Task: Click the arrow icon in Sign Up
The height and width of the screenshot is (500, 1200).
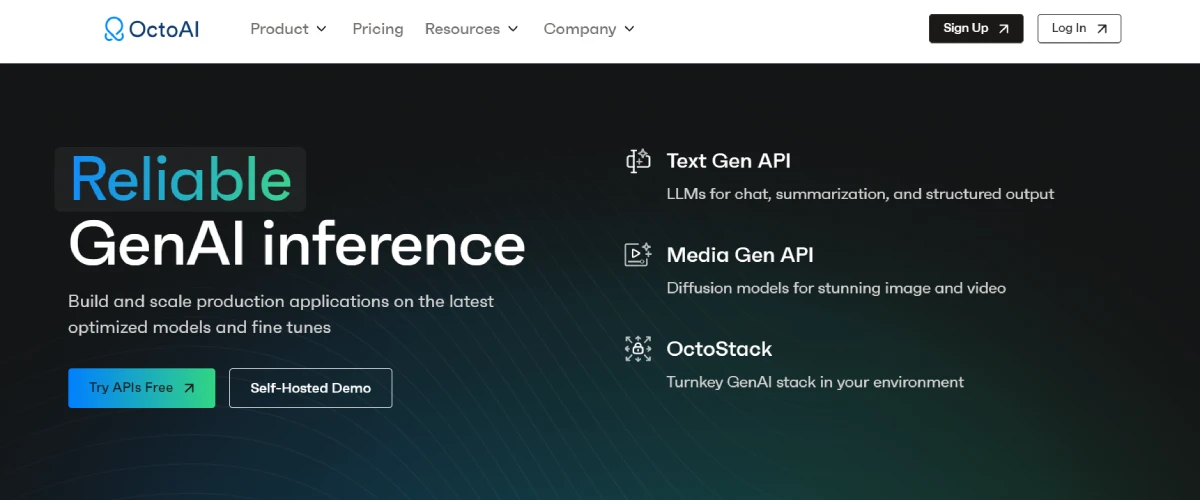Action: 1003,29
